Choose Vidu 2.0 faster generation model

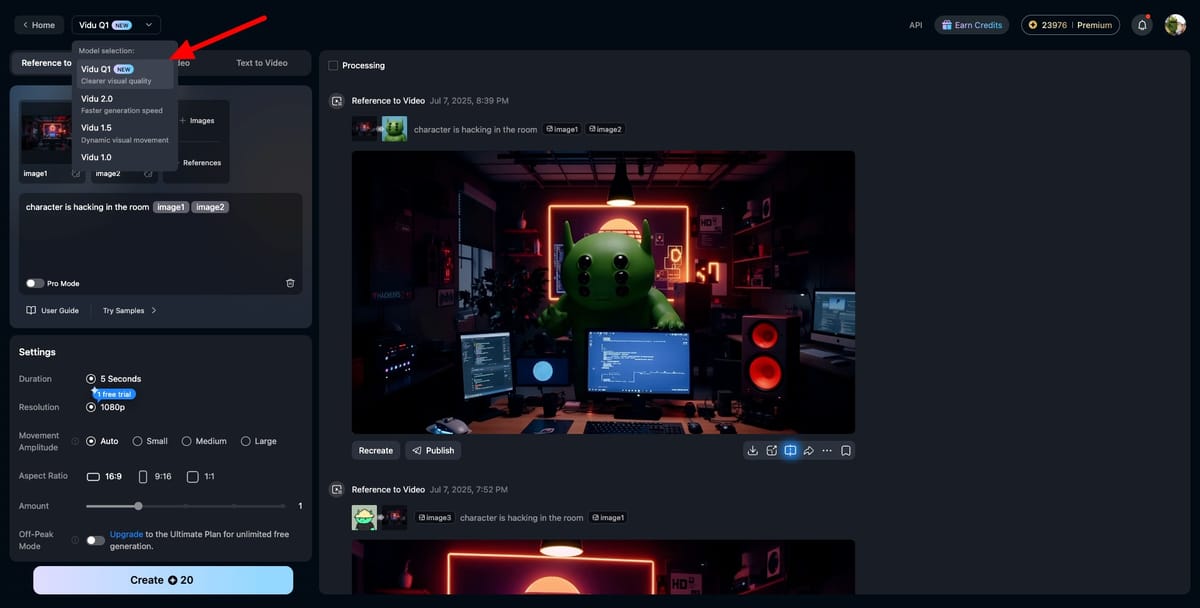(x=125, y=104)
